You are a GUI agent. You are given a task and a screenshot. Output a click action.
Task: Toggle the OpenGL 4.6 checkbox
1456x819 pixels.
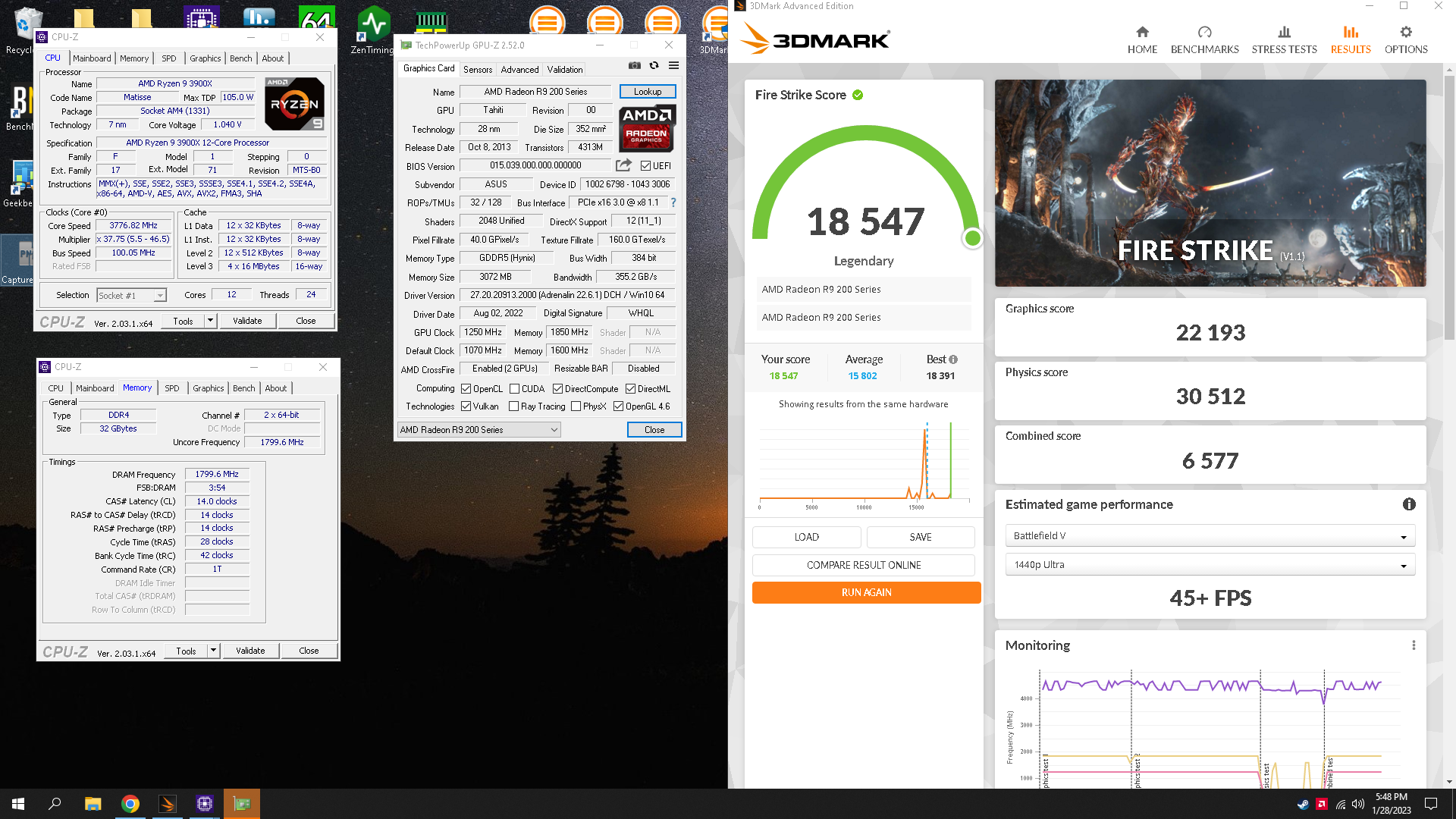pyautogui.click(x=618, y=406)
